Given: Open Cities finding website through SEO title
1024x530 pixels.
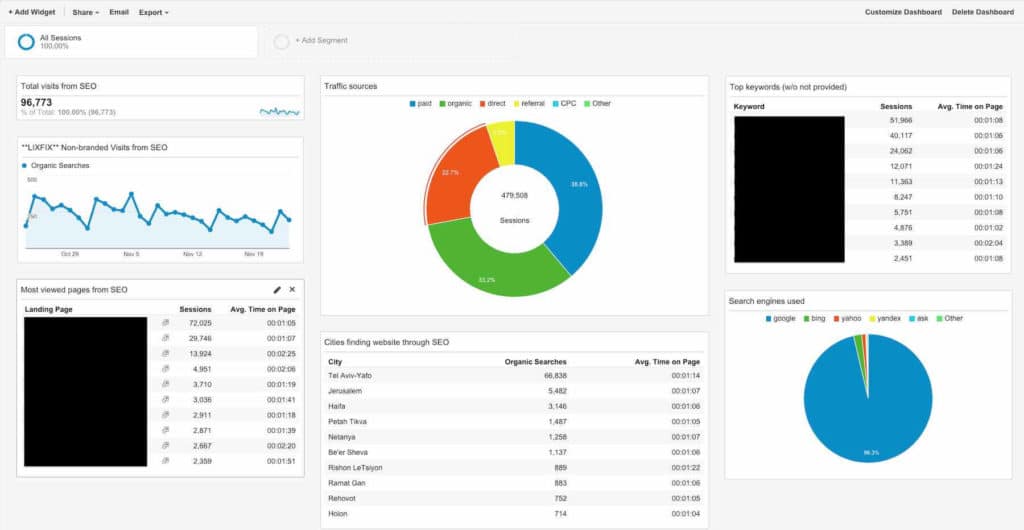Looking at the screenshot, I should click(387, 342).
